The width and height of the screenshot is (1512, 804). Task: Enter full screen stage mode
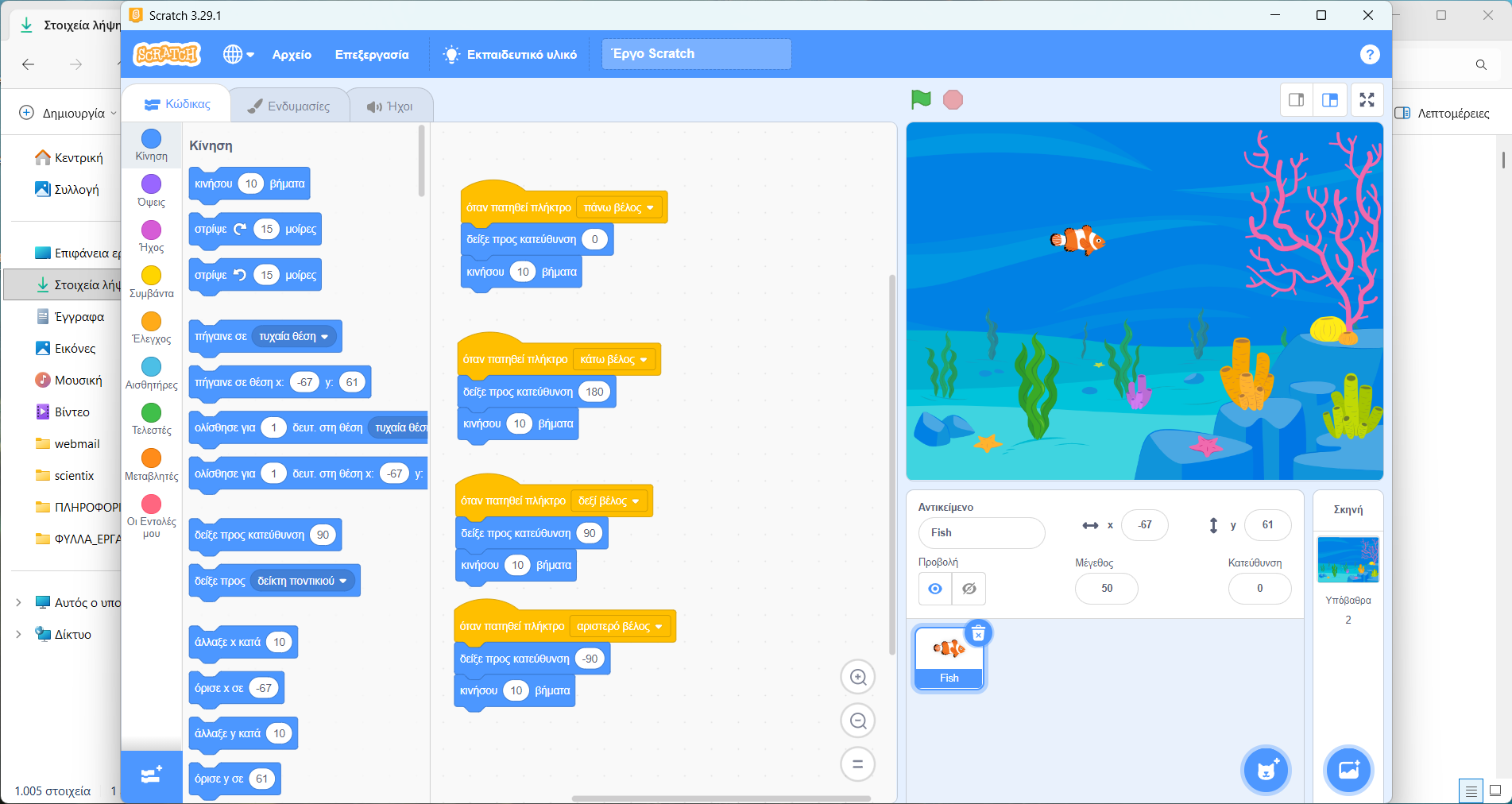click(x=1367, y=100)
